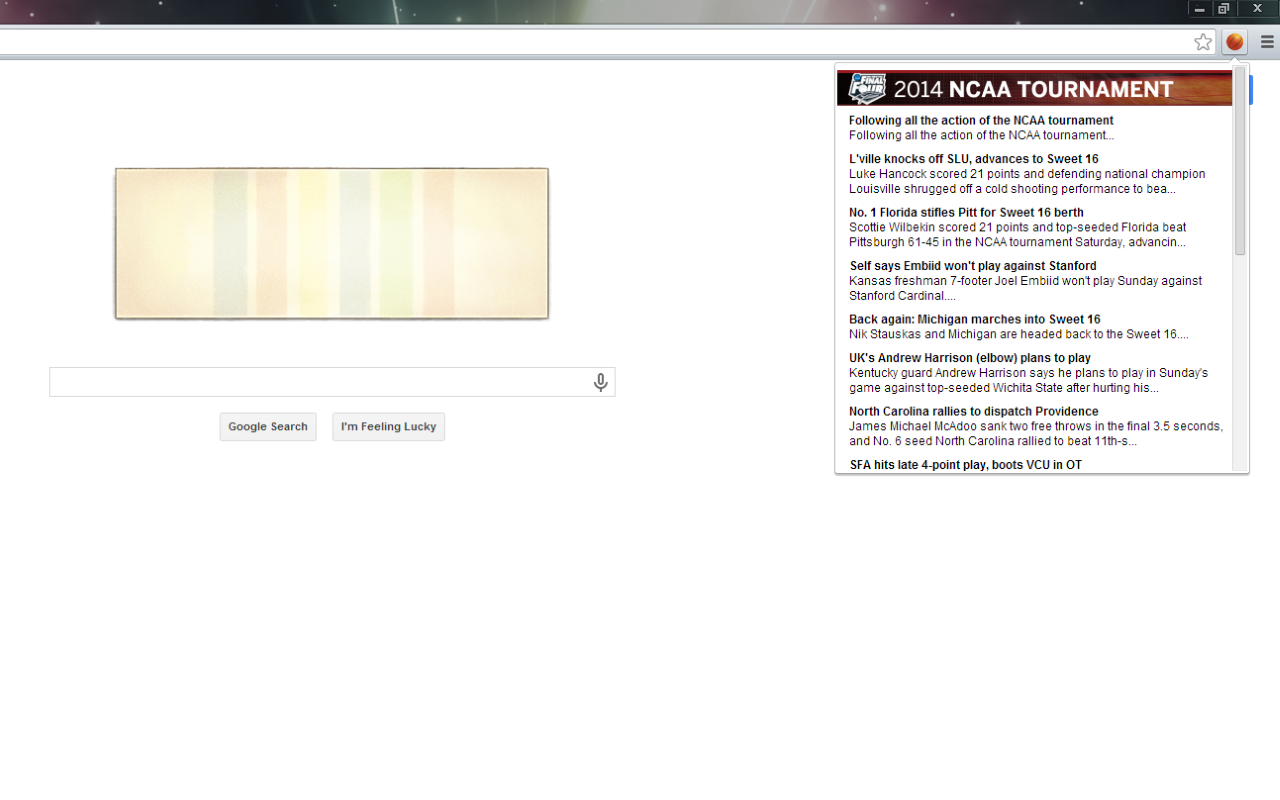The width and height of the screenshot is (1280, 800).
Task: Open headline 'L'ville knocks off SLU, advances to Sweet 16'
Action: (974, 159)
